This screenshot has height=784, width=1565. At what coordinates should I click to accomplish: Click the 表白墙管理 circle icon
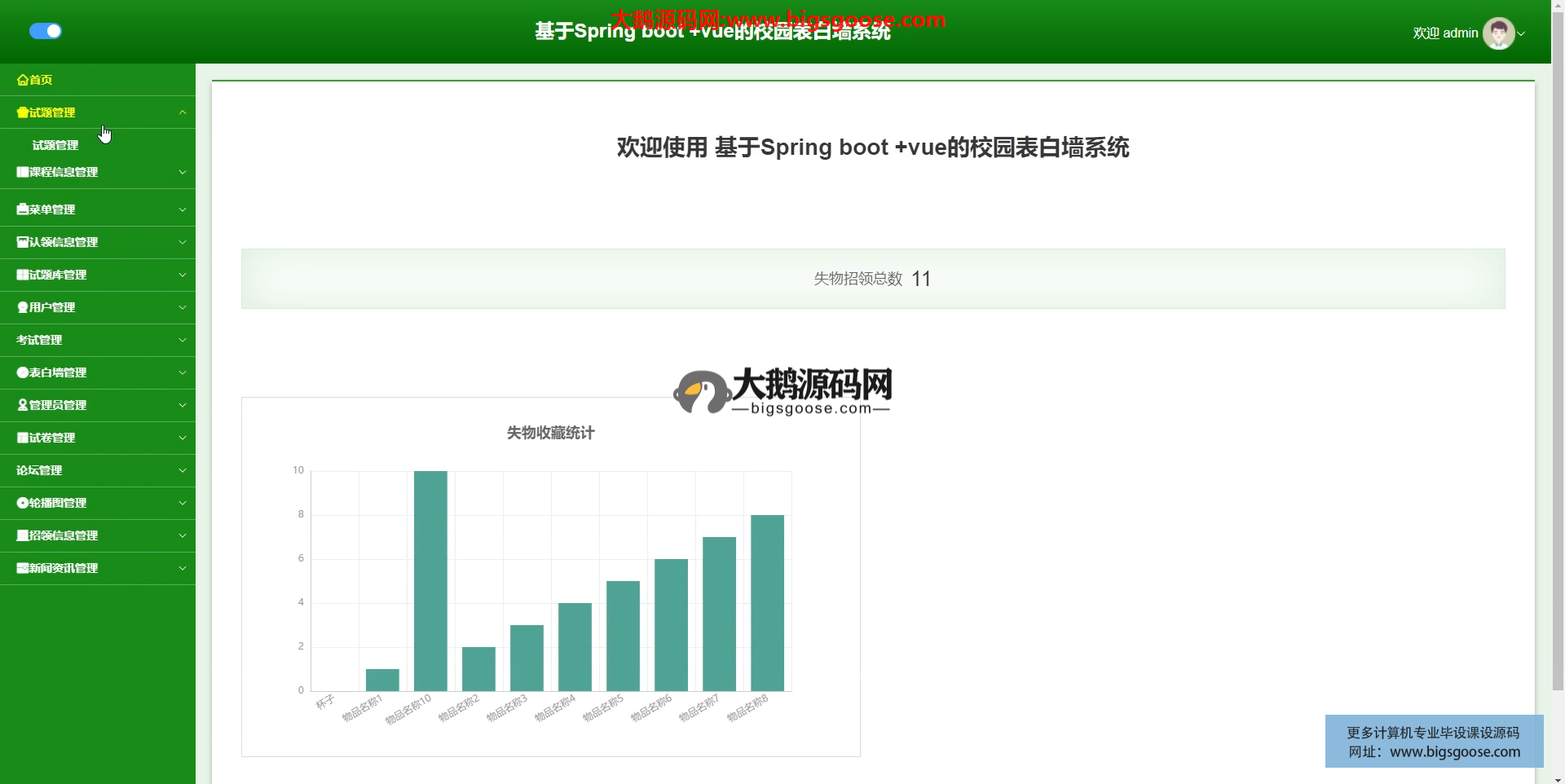(23, 372)
